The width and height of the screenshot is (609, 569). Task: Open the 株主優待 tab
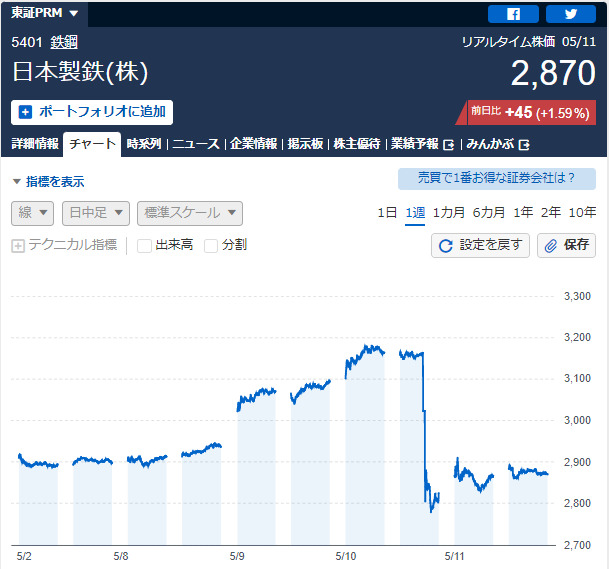(357, 144)
